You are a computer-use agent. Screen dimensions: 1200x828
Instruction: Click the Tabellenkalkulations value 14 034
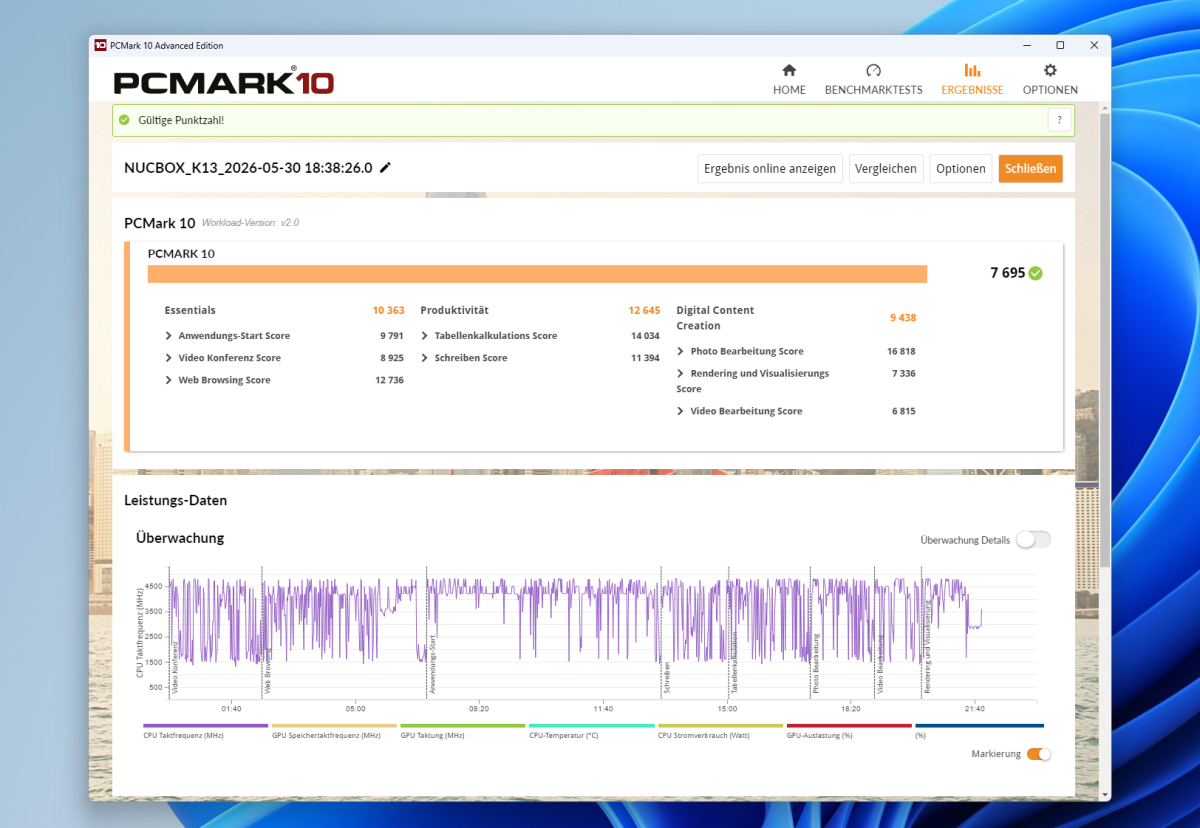pyautogui.click(x=645, y=336)
